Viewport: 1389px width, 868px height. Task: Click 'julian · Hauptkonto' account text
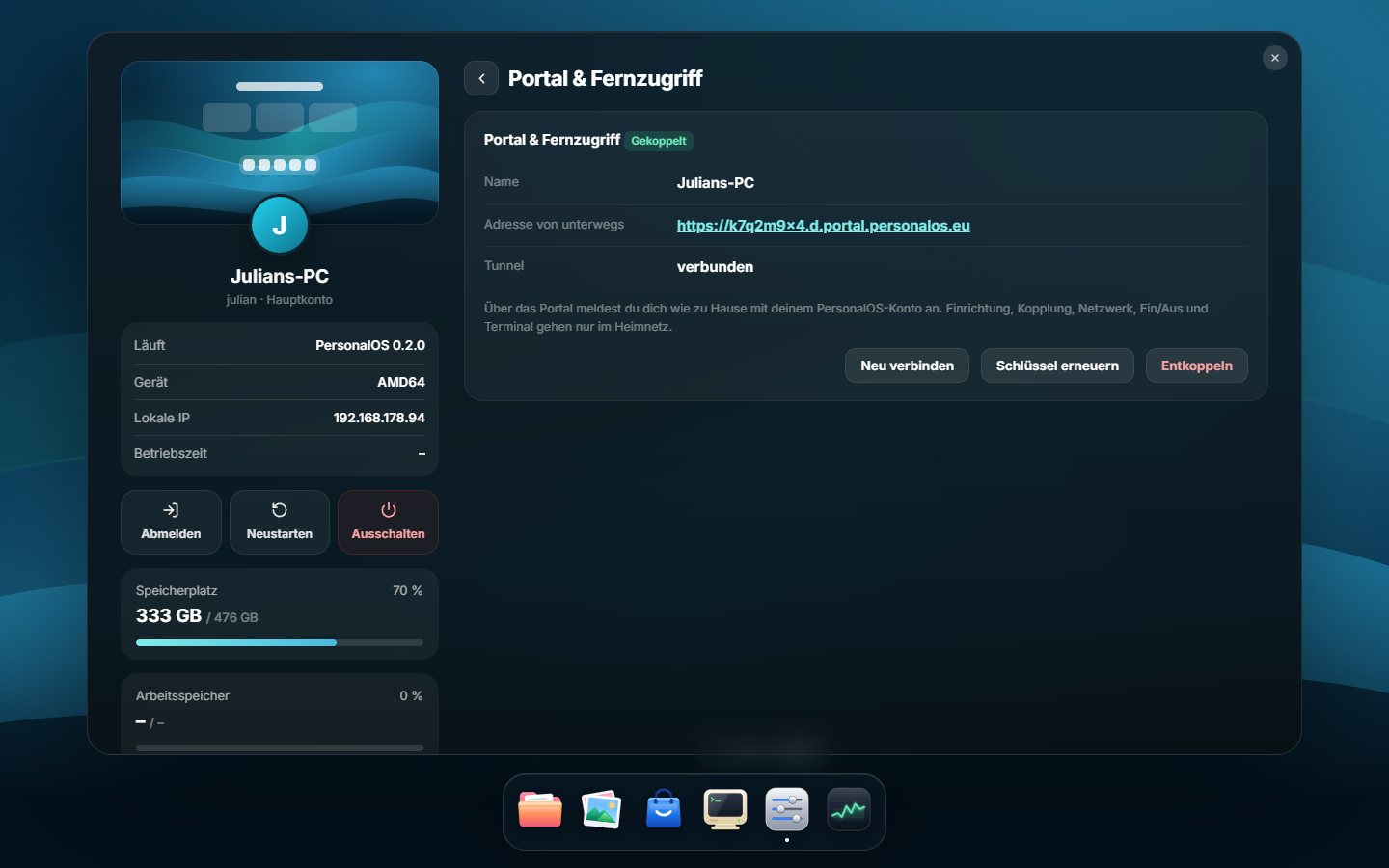pyautogui.click(x=280, y=300)
